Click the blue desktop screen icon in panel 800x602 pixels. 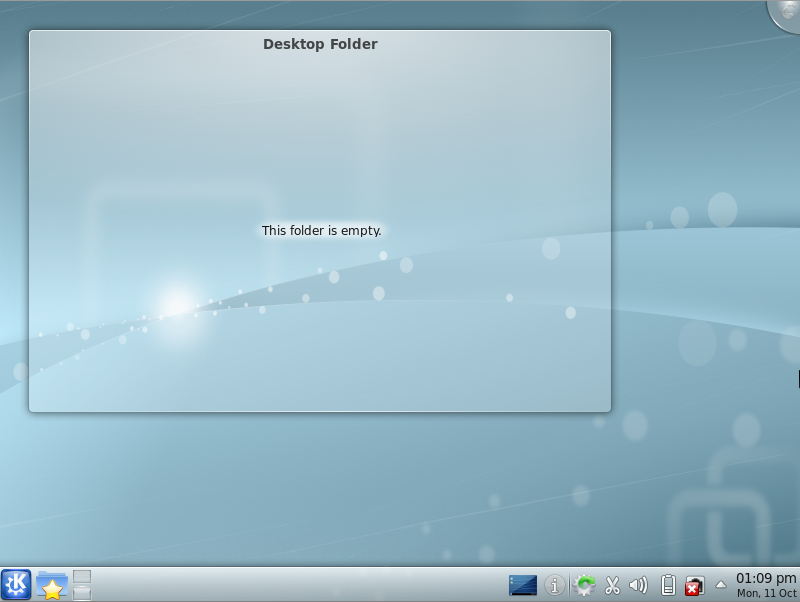pyautogui.click(x=523, y=585)
